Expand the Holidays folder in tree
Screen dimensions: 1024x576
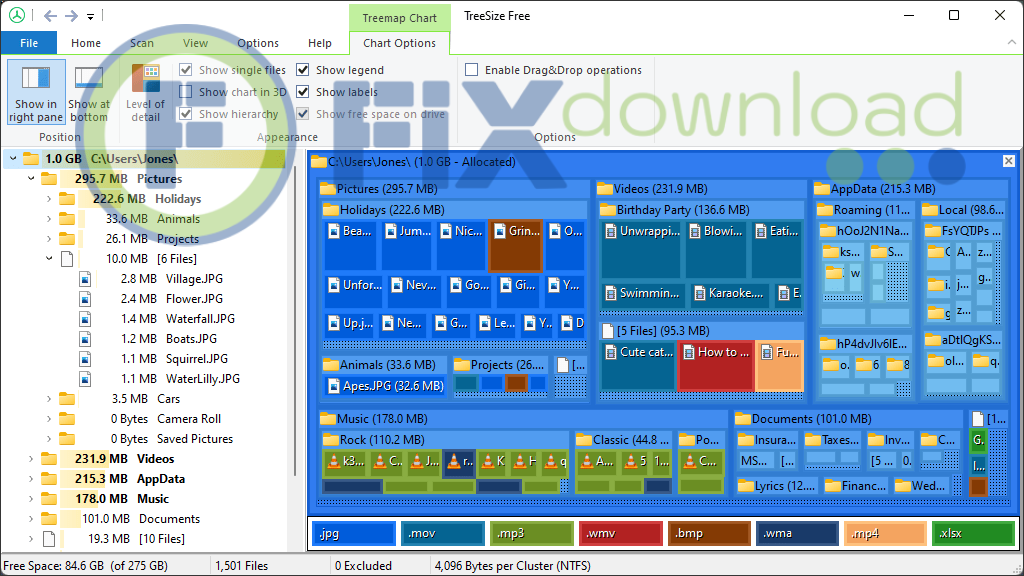pyautogui.click(x=48, y=199)
